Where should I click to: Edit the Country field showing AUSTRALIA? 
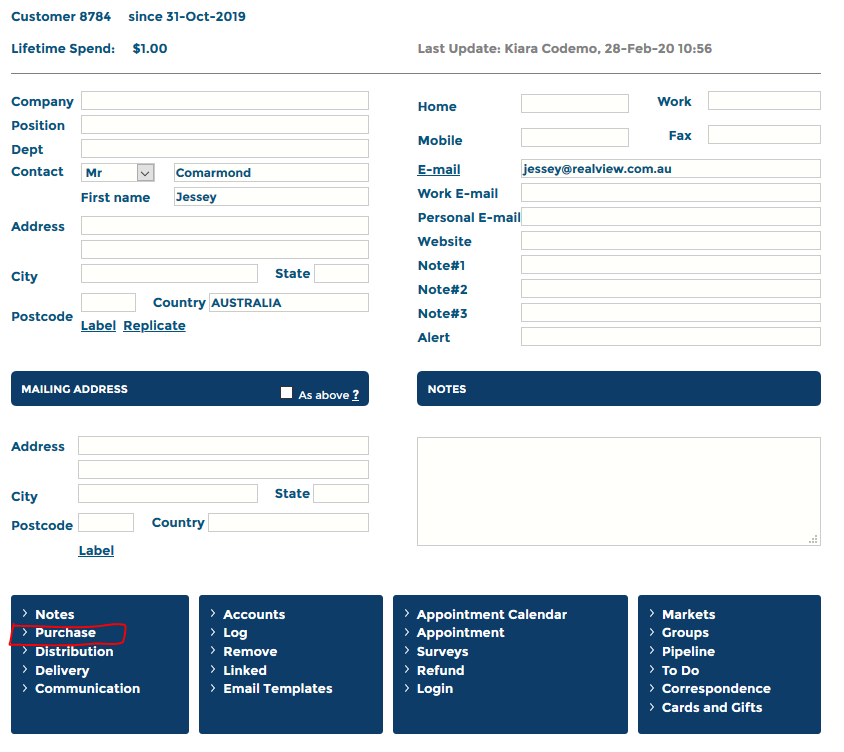289,303
